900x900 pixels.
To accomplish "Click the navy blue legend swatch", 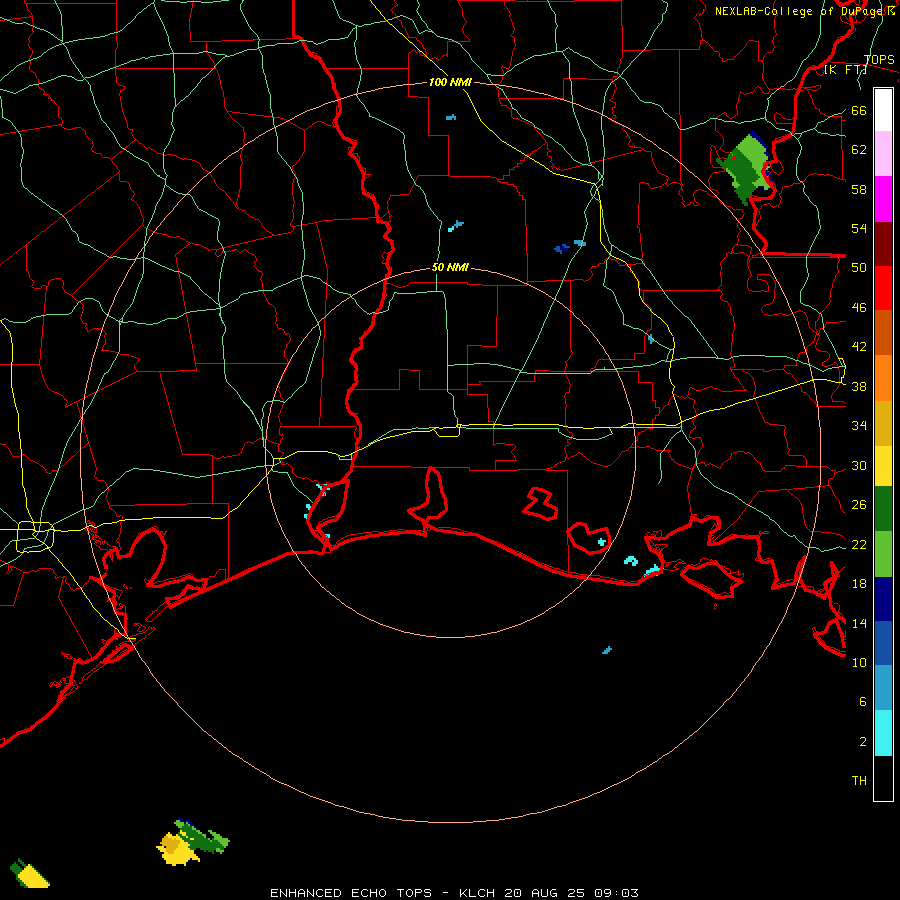I will pyautogui.click(x=883, y=599).
